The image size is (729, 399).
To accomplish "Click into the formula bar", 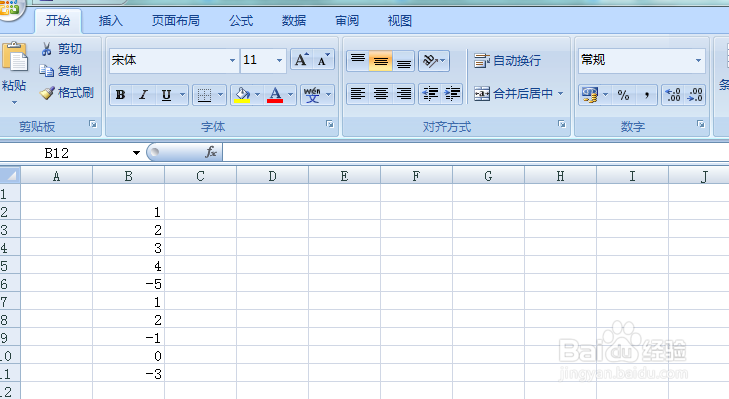I will click(476, 153).
